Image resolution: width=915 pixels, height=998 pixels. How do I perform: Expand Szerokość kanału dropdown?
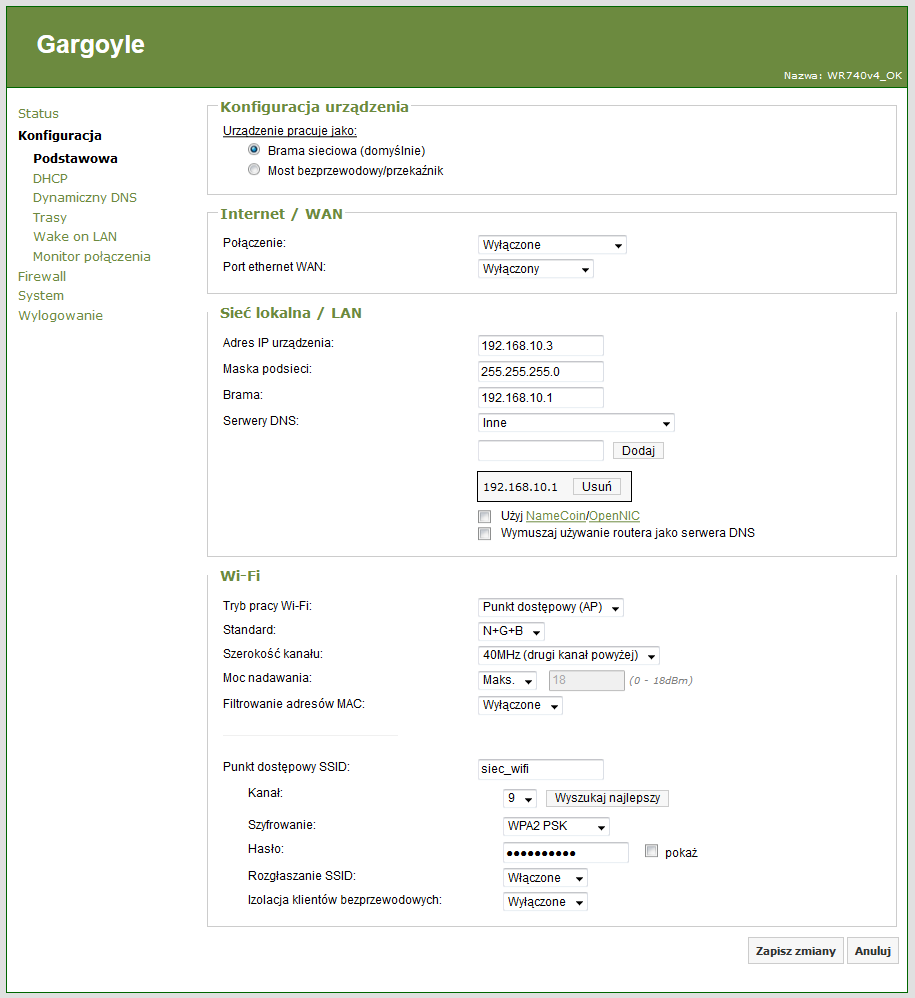tap(569, 656)
